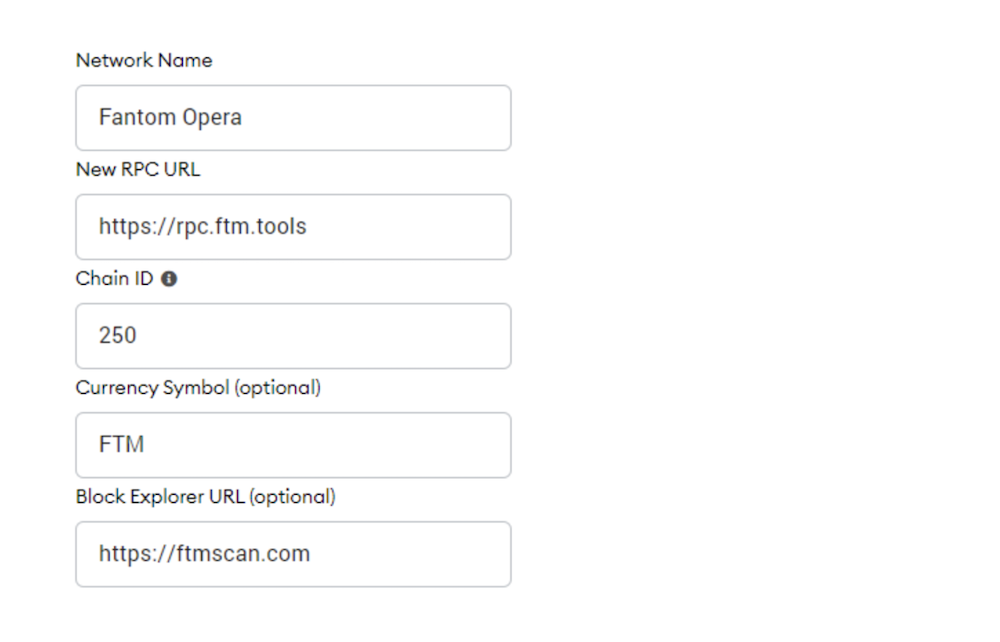
Task: Focus the Currency Symbol input field
Action: (x=293, y=445)
